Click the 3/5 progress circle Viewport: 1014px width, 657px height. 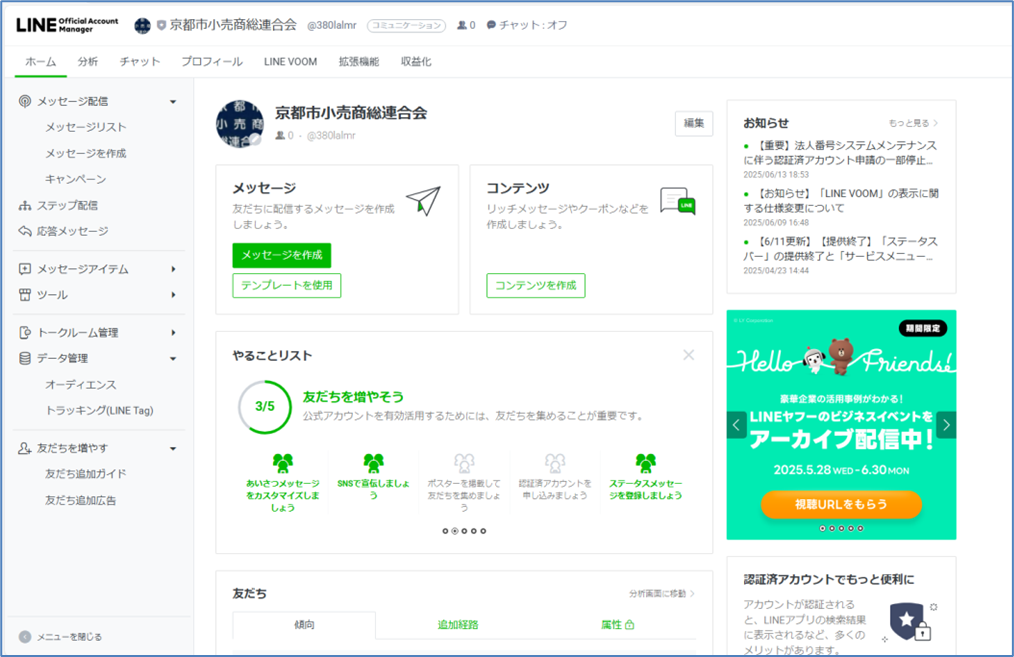pos(264,407)
